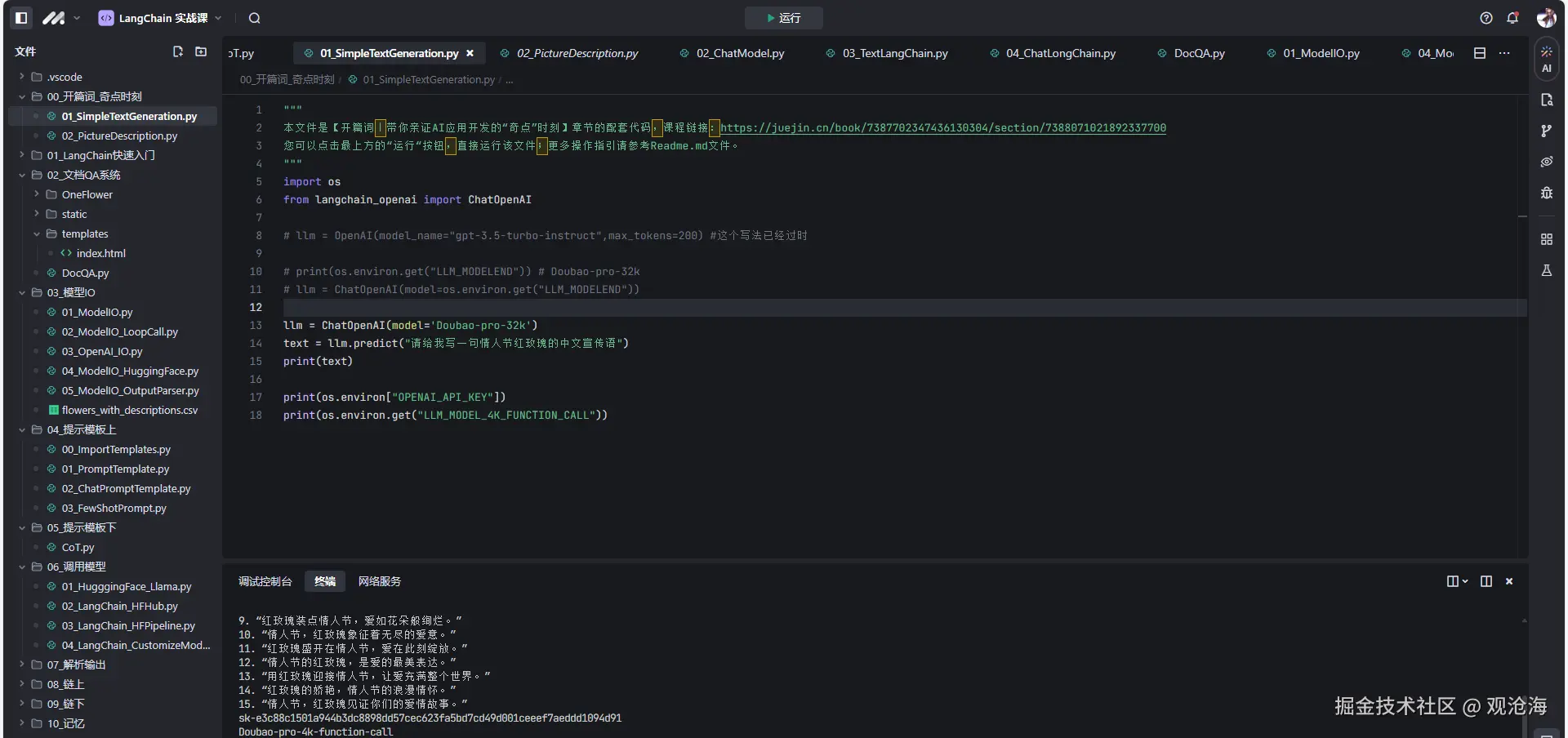Click the new folder icon in the file panel

[x=201, y=51]
